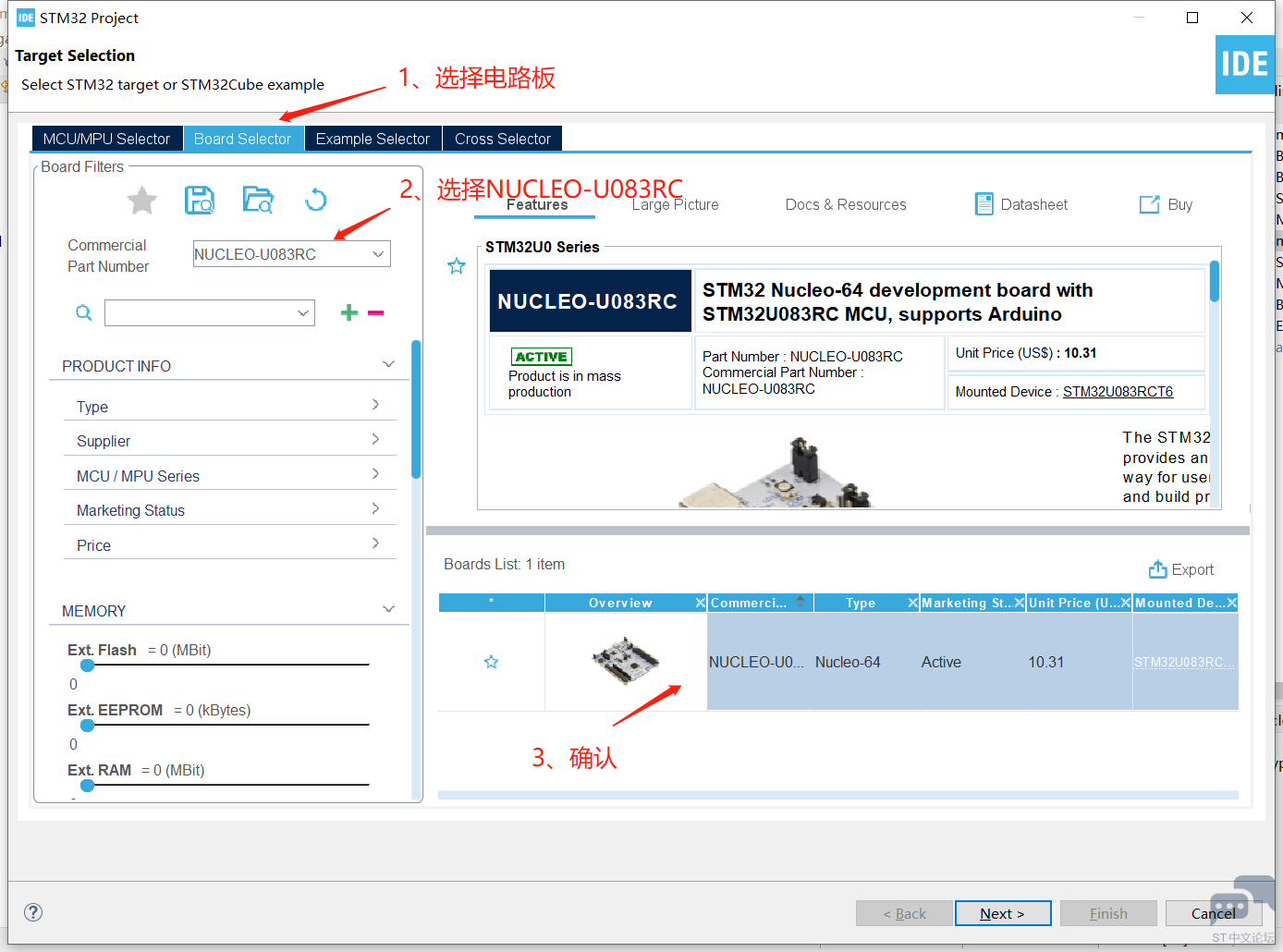The image size is (1283, 952).
Task: Toggle favorite star in NUCLEO-U0 table row
Action: pos(492,662)
